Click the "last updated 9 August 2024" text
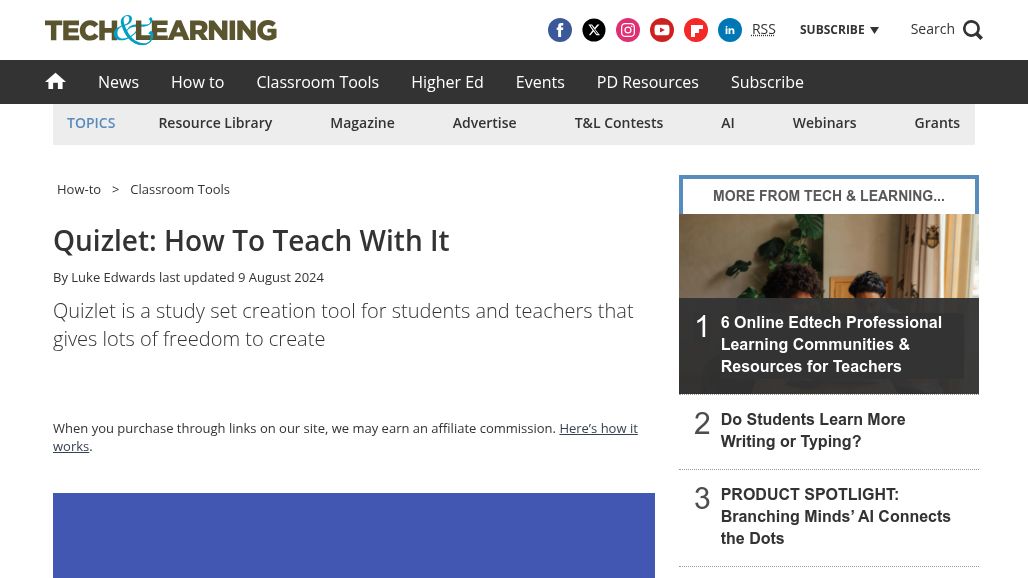This screenshot has height=578, width=1028. [241, 277]
